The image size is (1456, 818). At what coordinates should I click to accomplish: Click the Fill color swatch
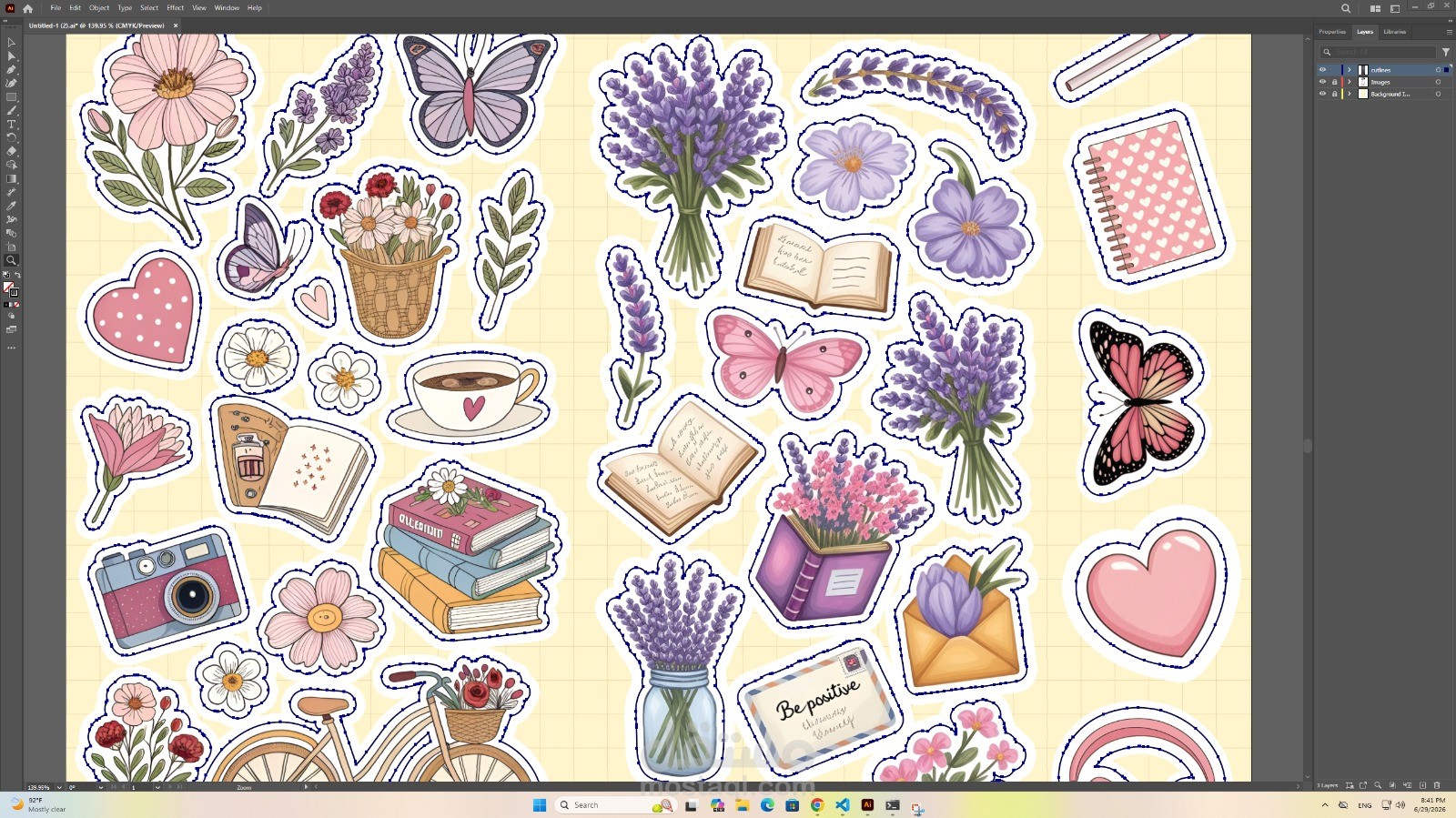point(8,288)
